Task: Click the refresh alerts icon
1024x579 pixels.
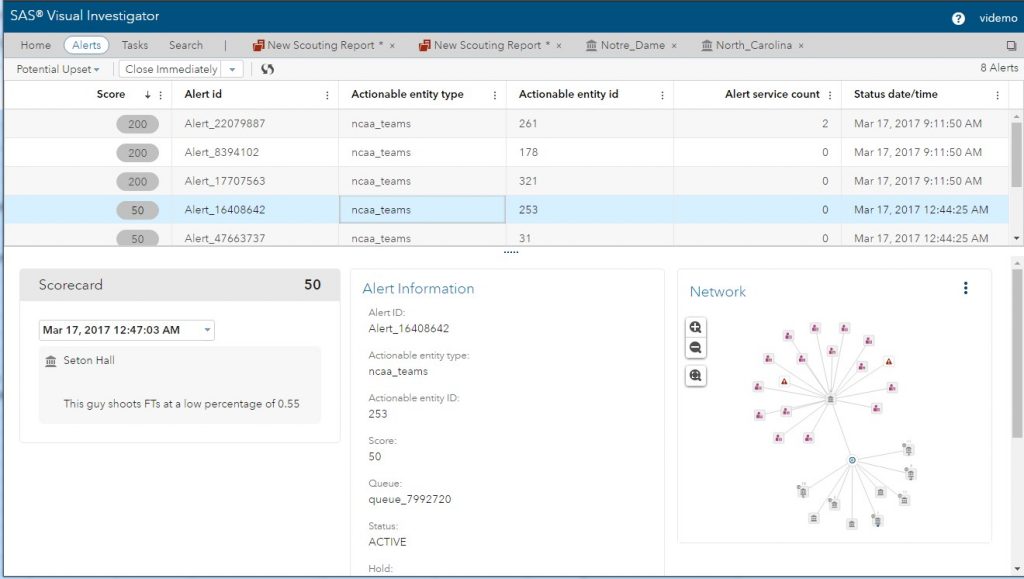Action: (267, 69)
